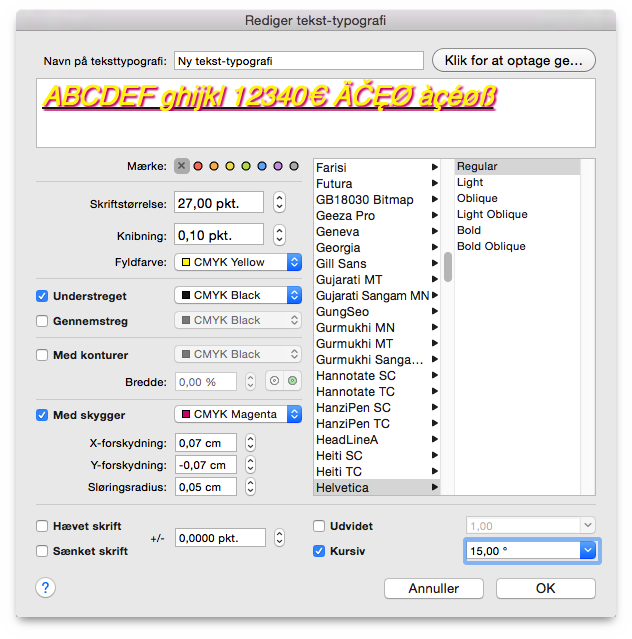Screen dimensions: 632x639
Task: Tick the Hævet skrift checkbox
Action: [42, 526]
